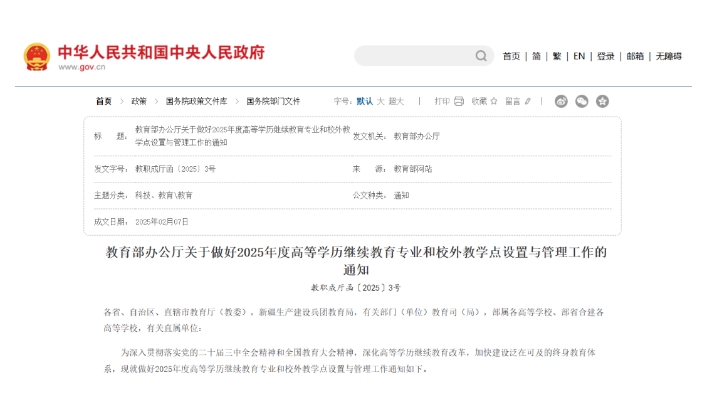Click the star icon beside 收藏
Image resolution: width=705 pixels, height=404 pixels.
[x=494, y=101]
